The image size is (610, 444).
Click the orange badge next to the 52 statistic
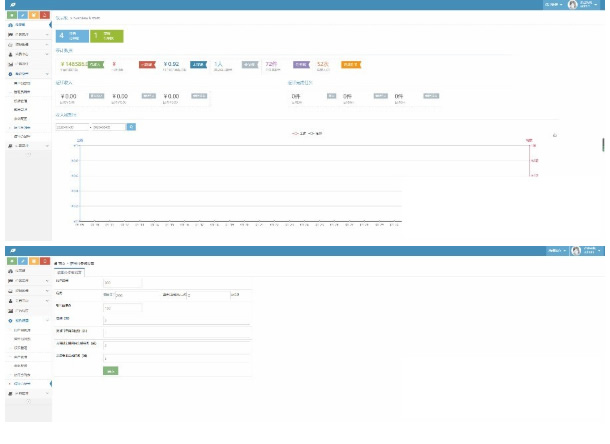351,65
